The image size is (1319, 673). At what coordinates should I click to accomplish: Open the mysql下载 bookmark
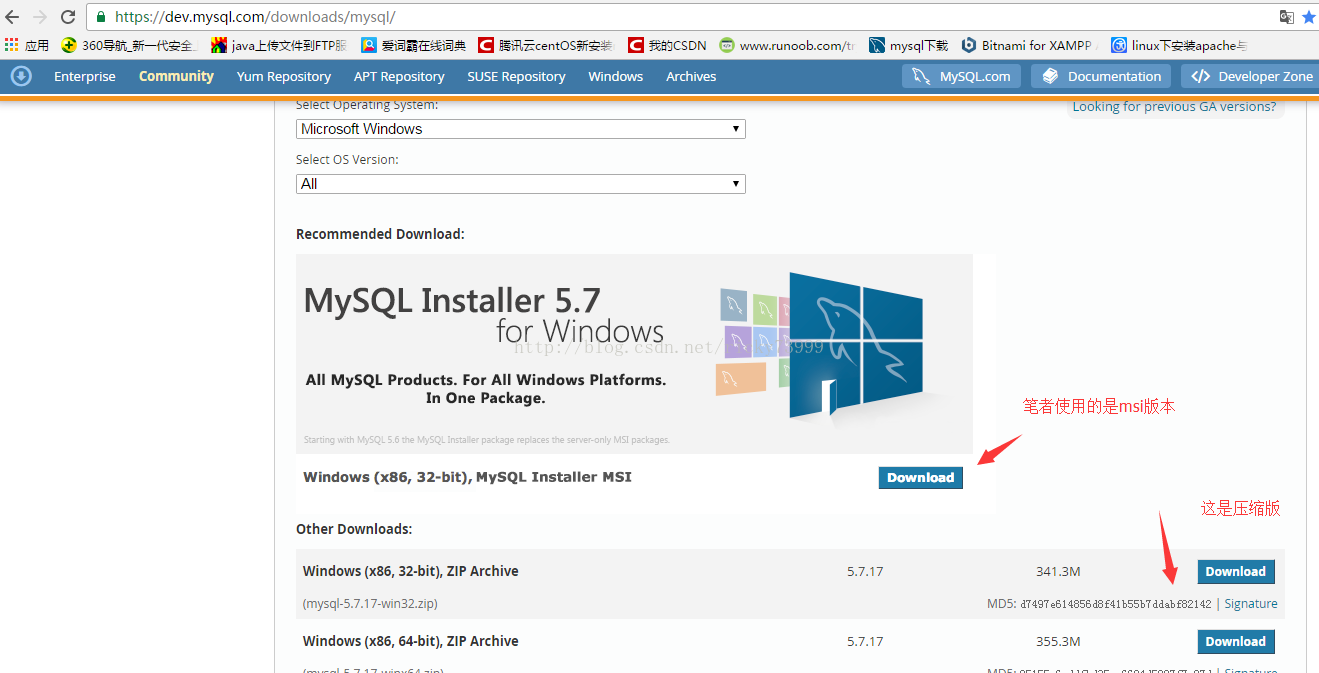pyautogui.click(x=908, y=45)
